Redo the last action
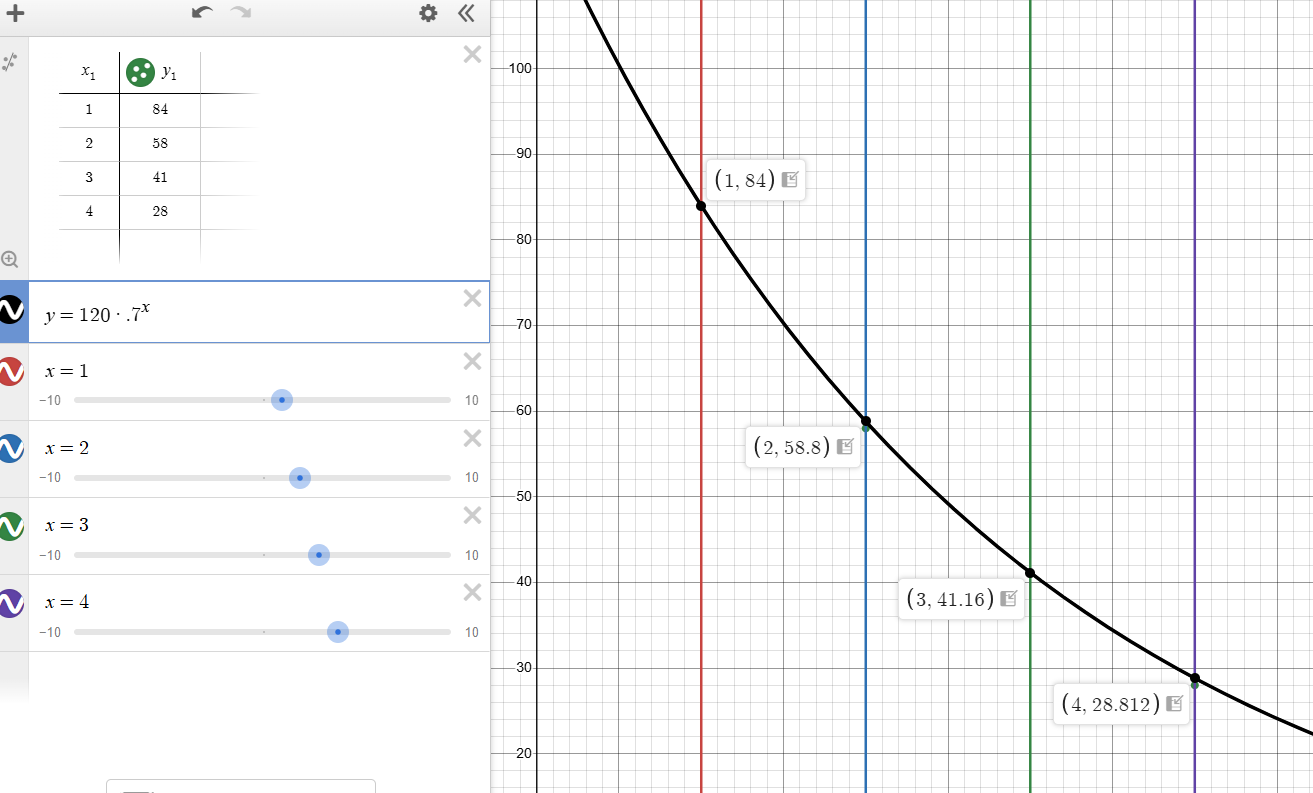1313x793 pixels. point(240,13)
